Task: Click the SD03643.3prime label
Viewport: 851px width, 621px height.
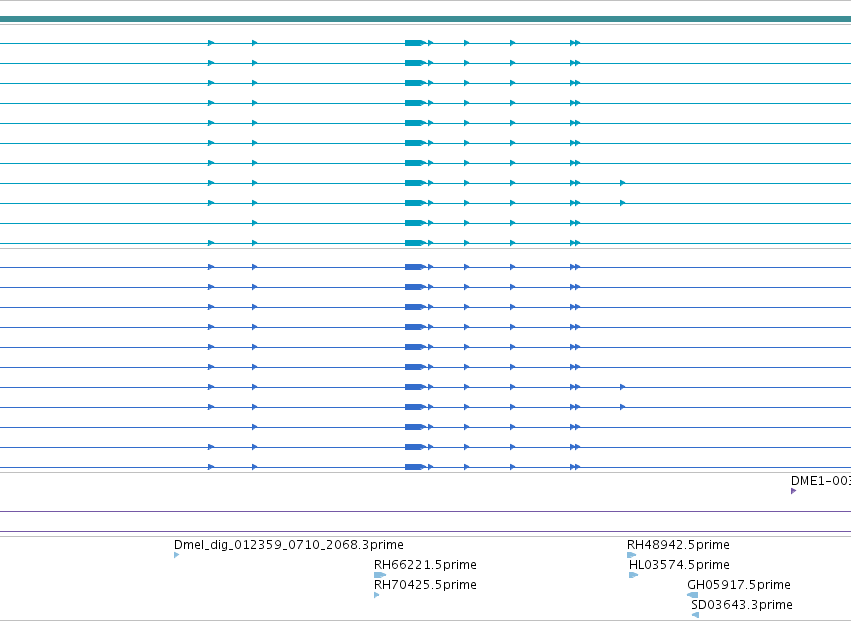Action: point(741,605)
